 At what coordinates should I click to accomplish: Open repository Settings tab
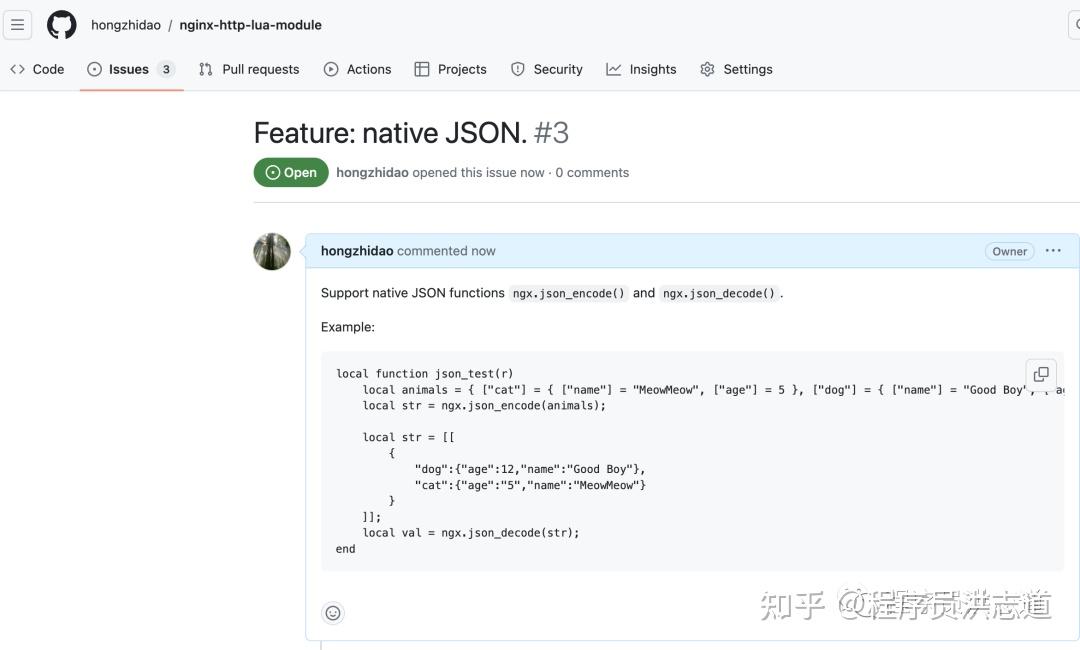[736, 69]
